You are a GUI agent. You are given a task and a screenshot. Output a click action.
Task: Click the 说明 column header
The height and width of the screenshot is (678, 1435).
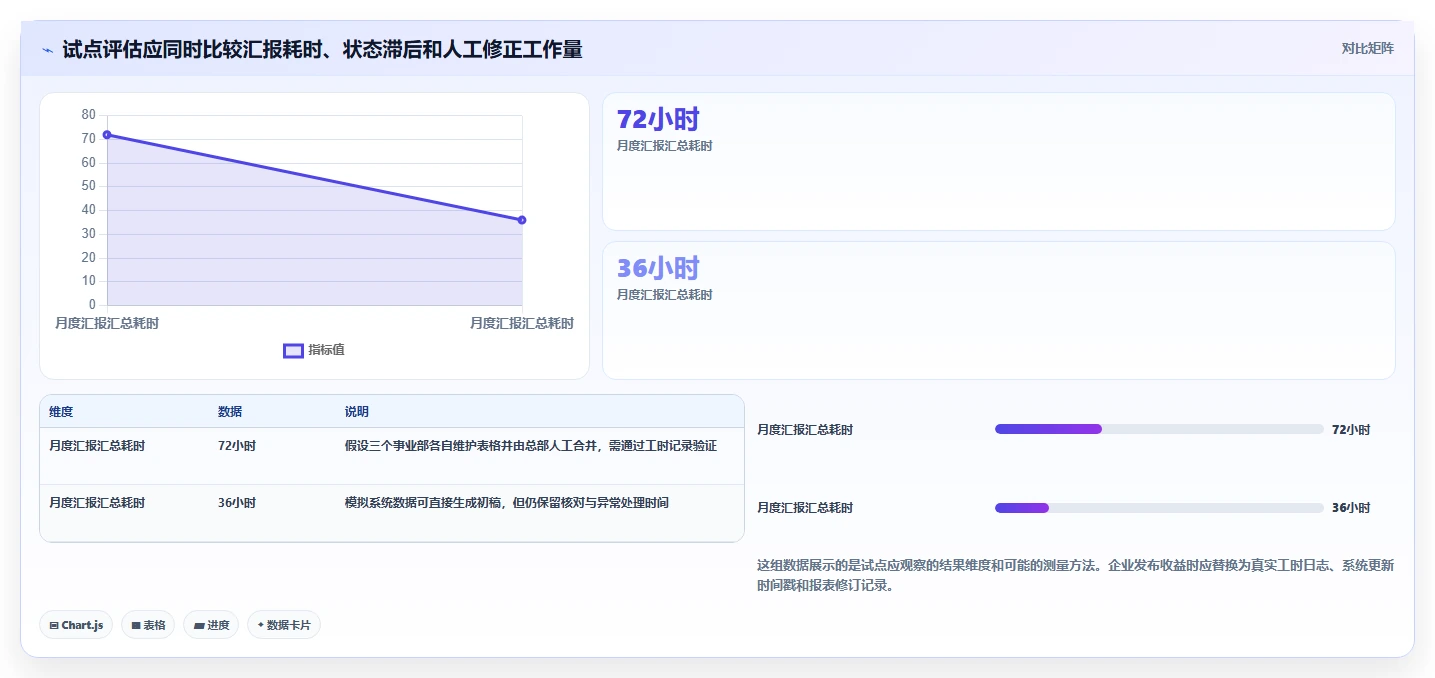(357, 412)
